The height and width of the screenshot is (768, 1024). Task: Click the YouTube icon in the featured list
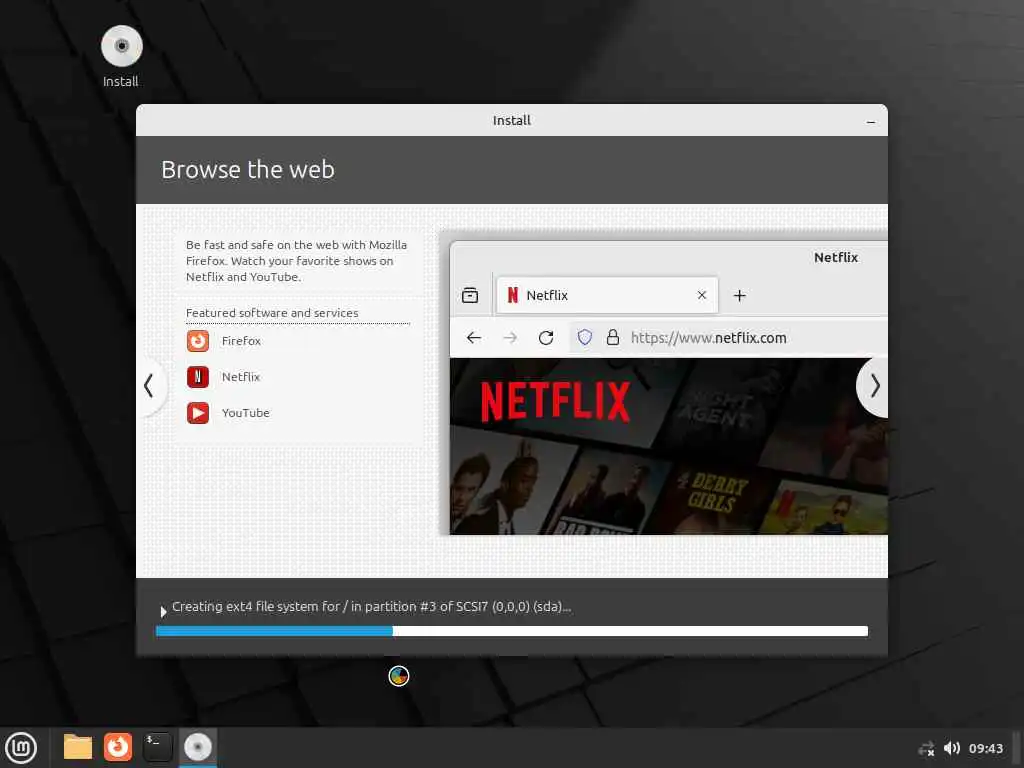198,413
